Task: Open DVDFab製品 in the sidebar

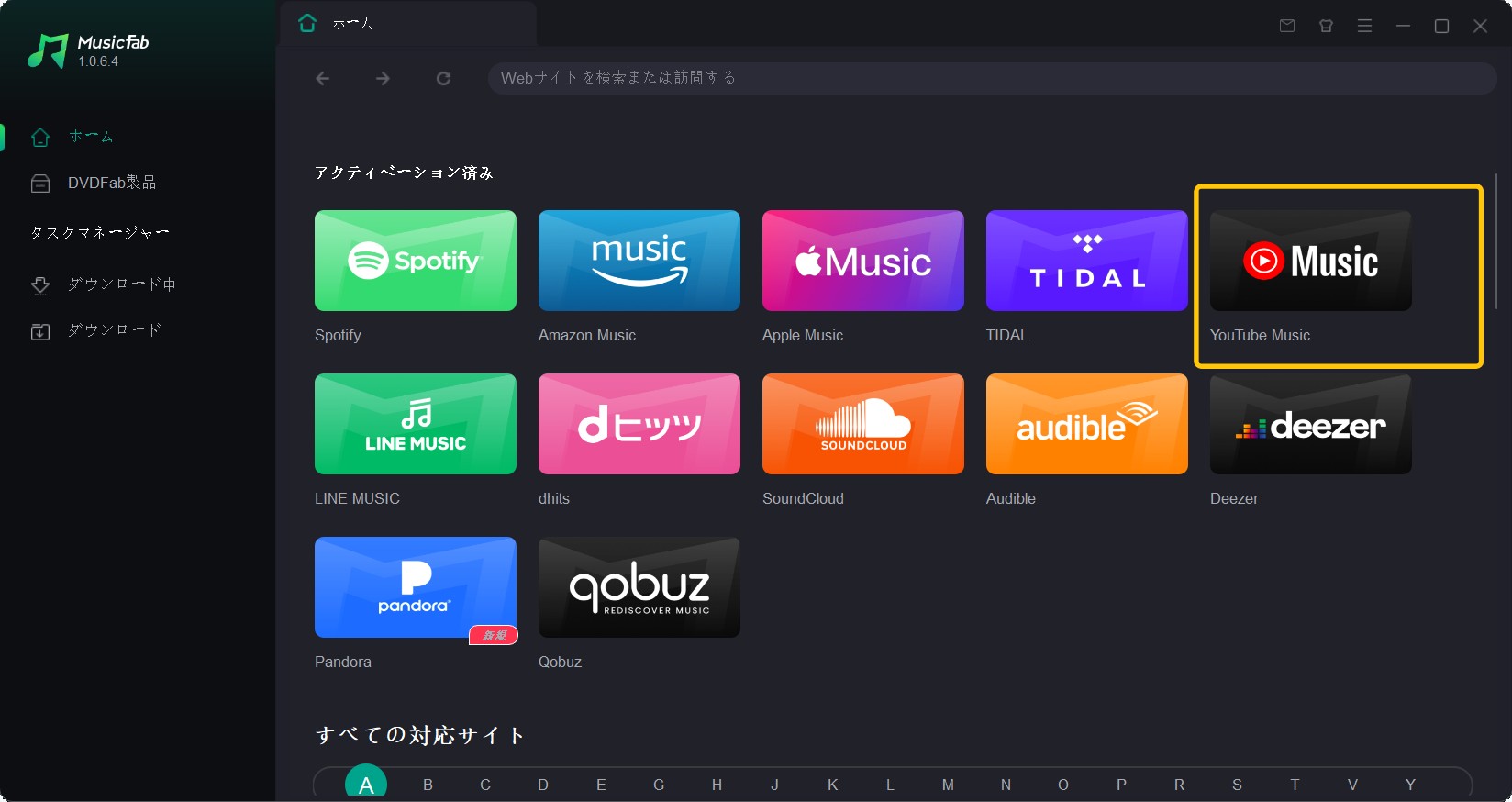Action: click(138, 183)
